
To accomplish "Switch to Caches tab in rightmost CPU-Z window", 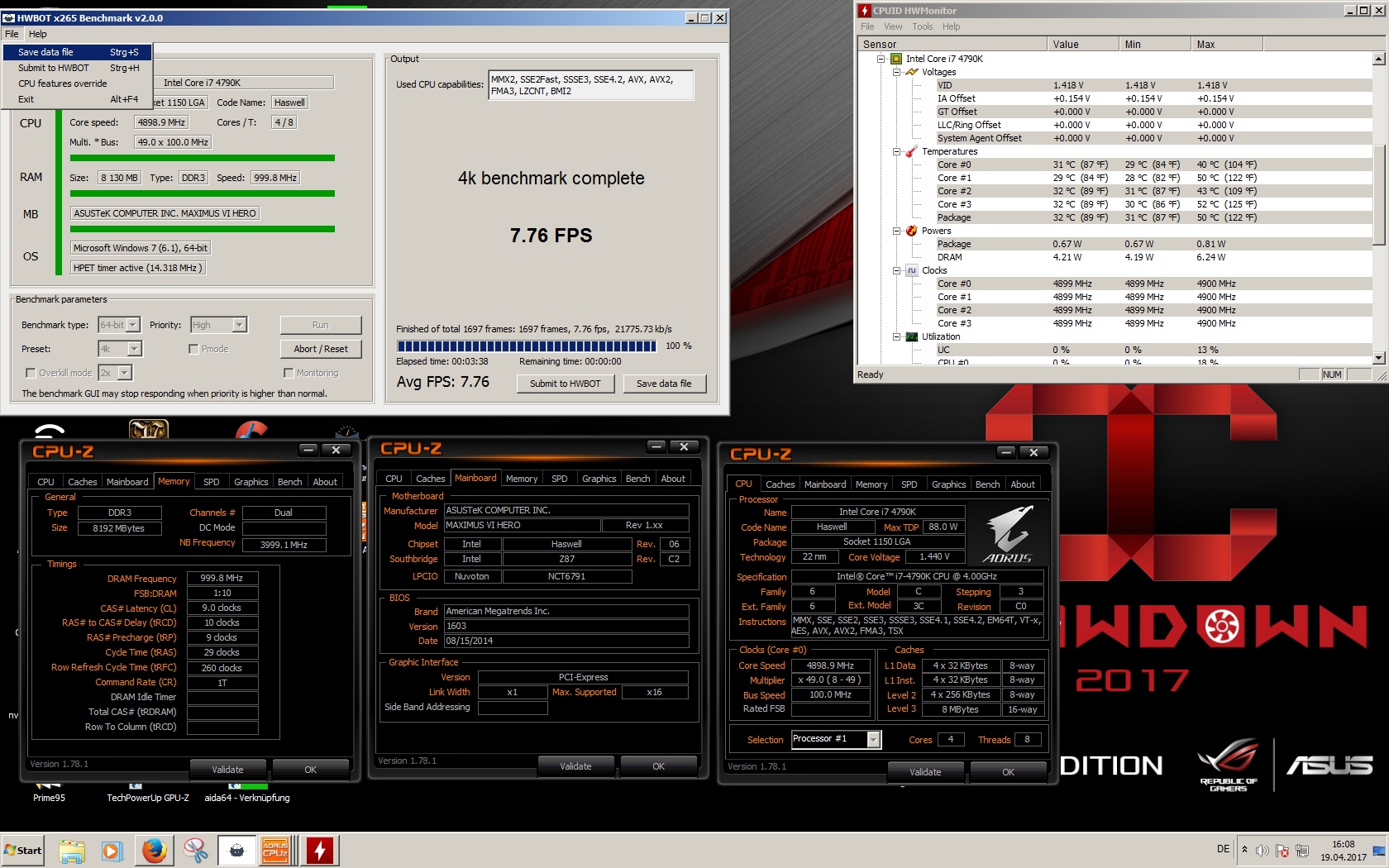I will pyautogui.click(x=780, y=484).
